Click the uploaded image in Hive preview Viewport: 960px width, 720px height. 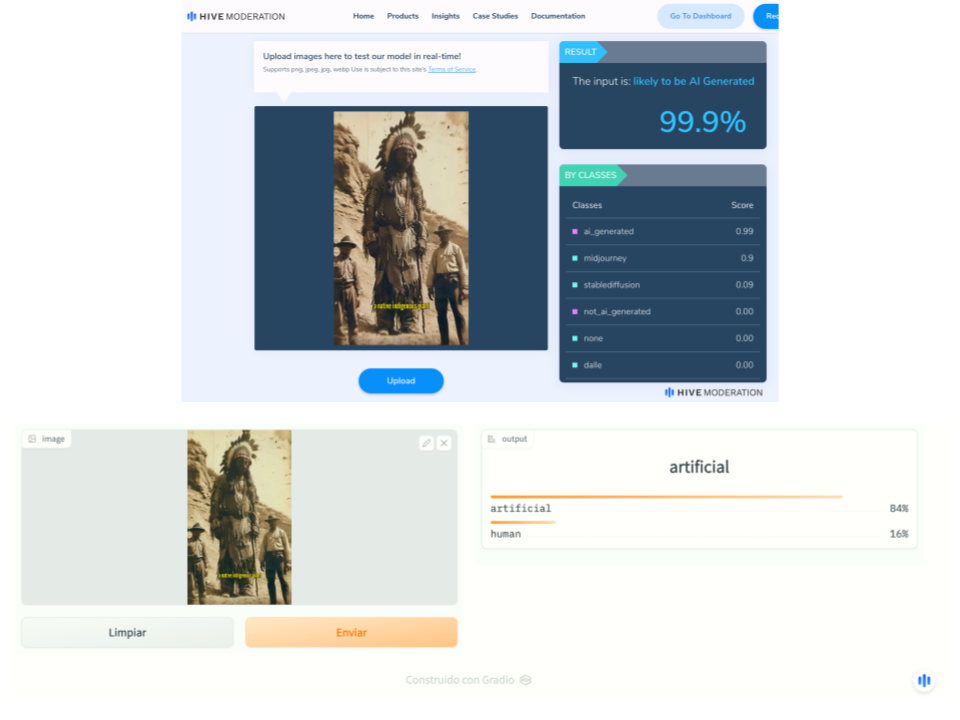click(401, 228)
